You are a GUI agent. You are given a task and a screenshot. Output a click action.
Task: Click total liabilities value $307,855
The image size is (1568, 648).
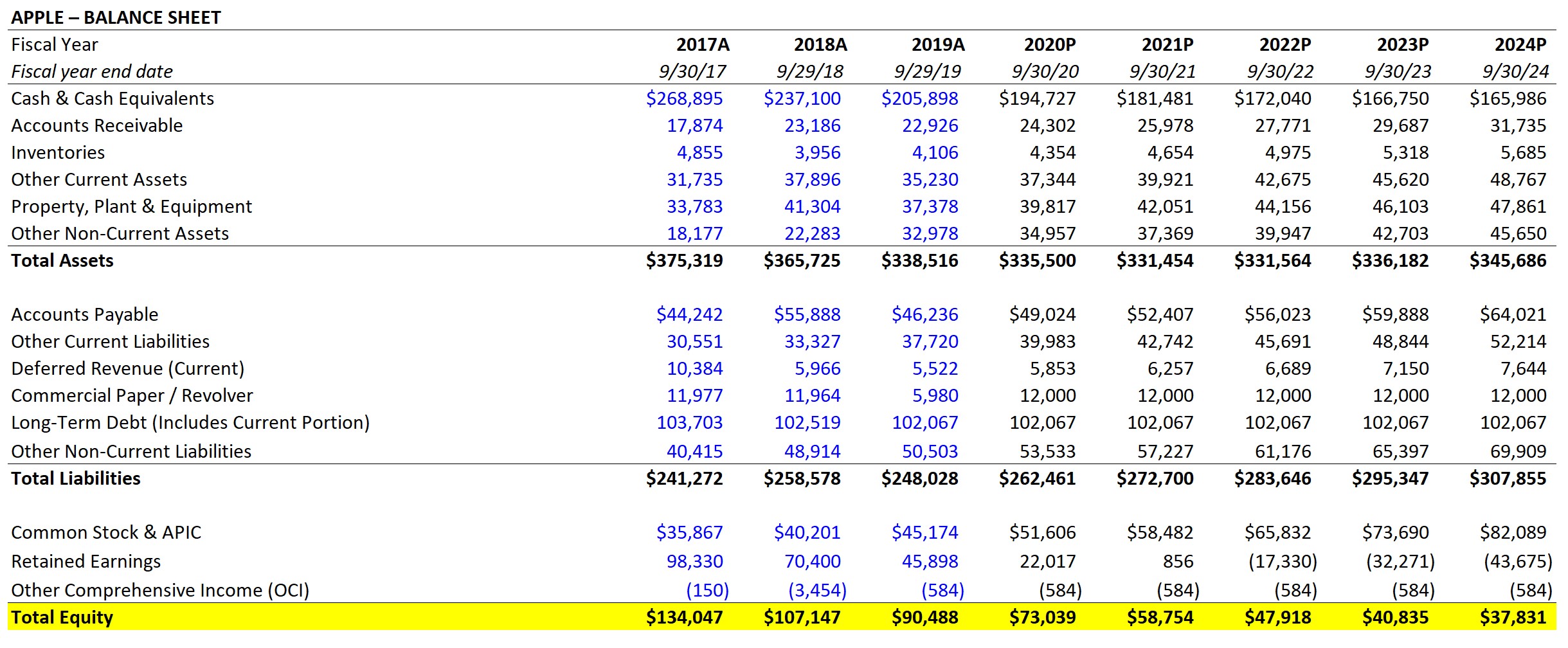pyautogui.click(x=1508, y=478)
